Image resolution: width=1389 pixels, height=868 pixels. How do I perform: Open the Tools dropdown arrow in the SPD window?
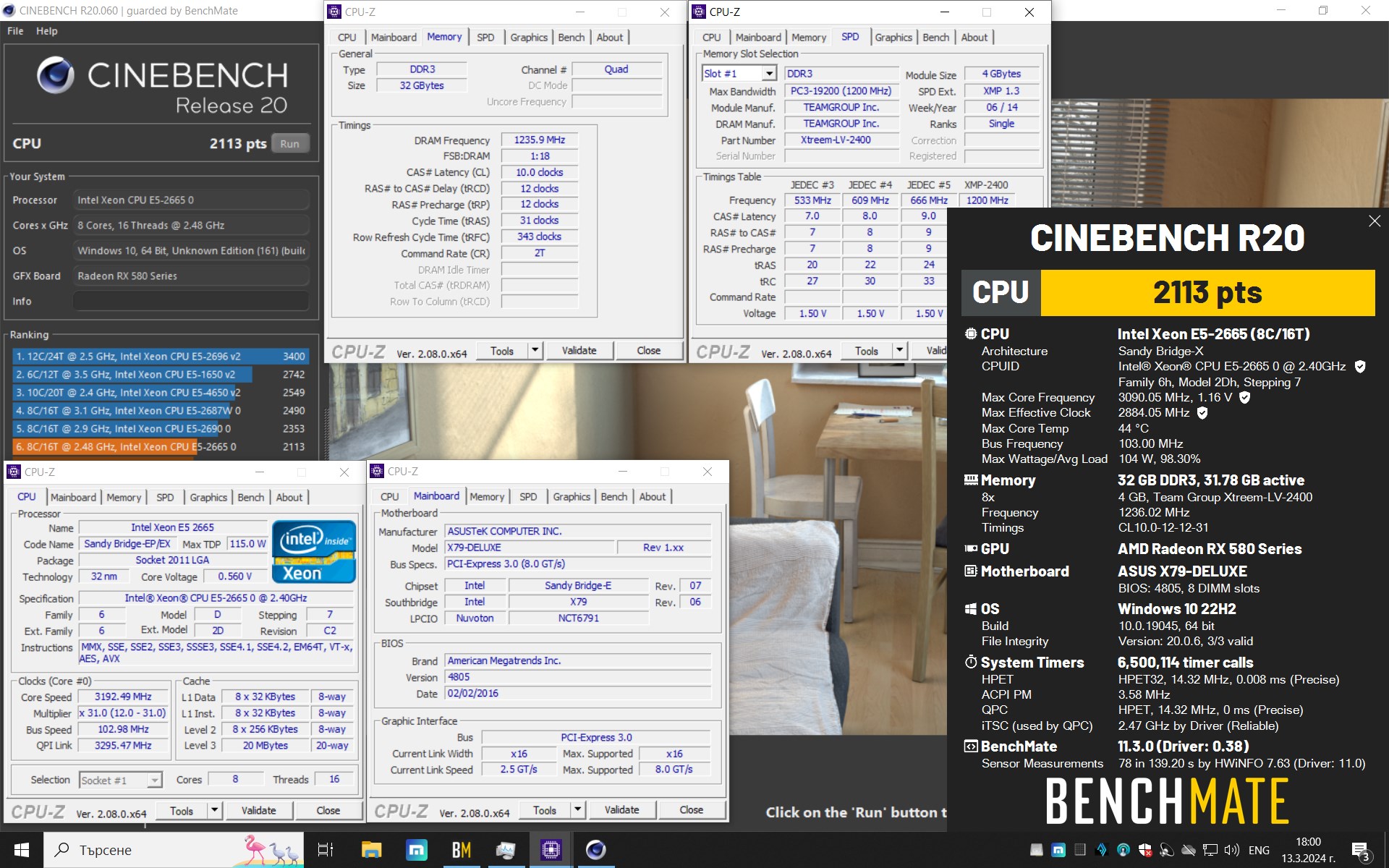point(899,350)
